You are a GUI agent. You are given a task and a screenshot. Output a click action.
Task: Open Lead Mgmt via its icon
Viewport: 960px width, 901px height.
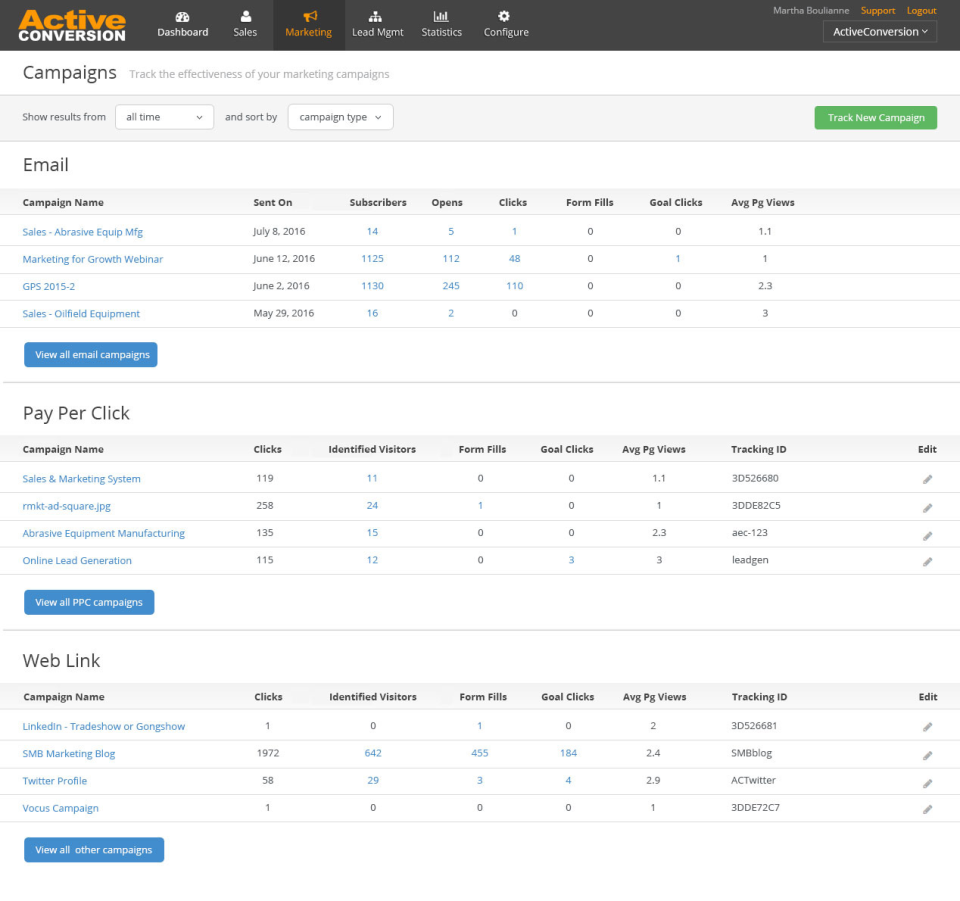[x=377, y=17]
